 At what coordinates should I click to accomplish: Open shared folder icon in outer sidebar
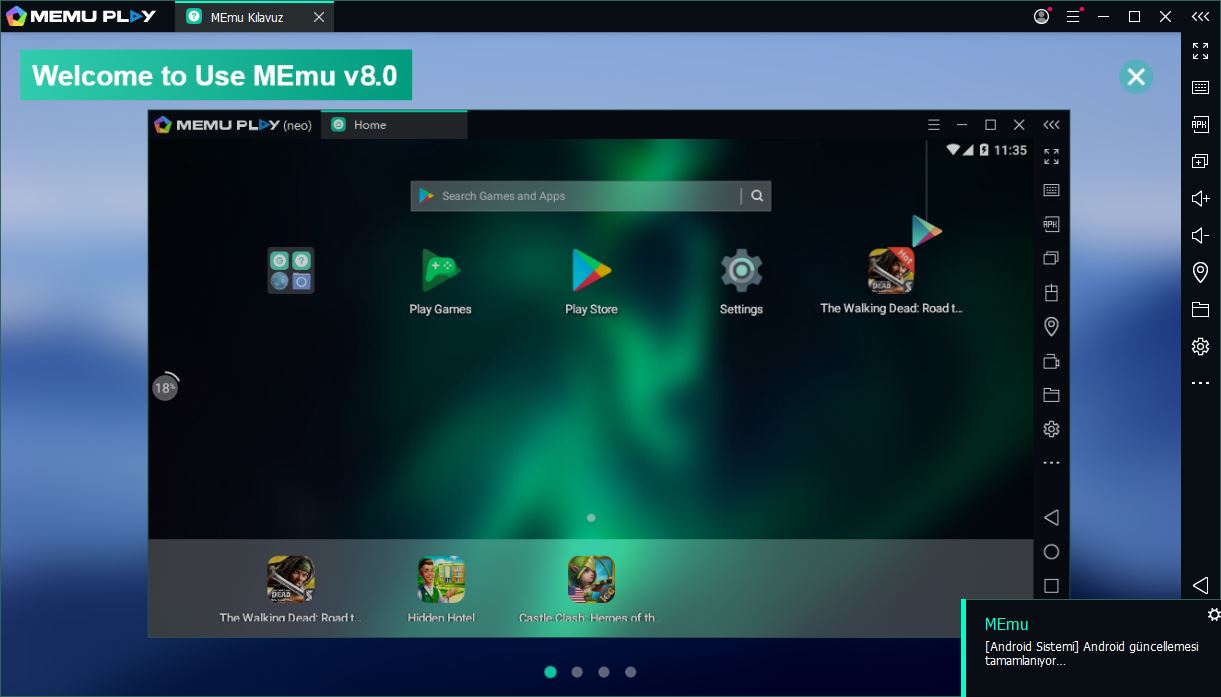click(1201, 309)
